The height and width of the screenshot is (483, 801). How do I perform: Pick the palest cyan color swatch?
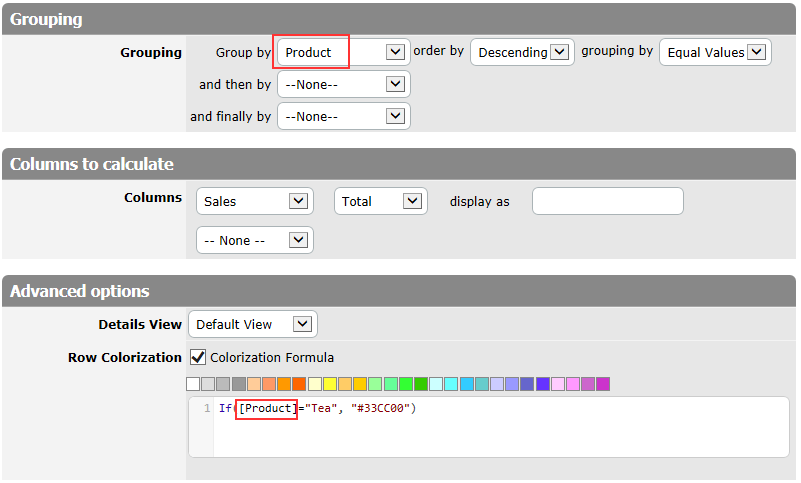(x=436, y=384)
